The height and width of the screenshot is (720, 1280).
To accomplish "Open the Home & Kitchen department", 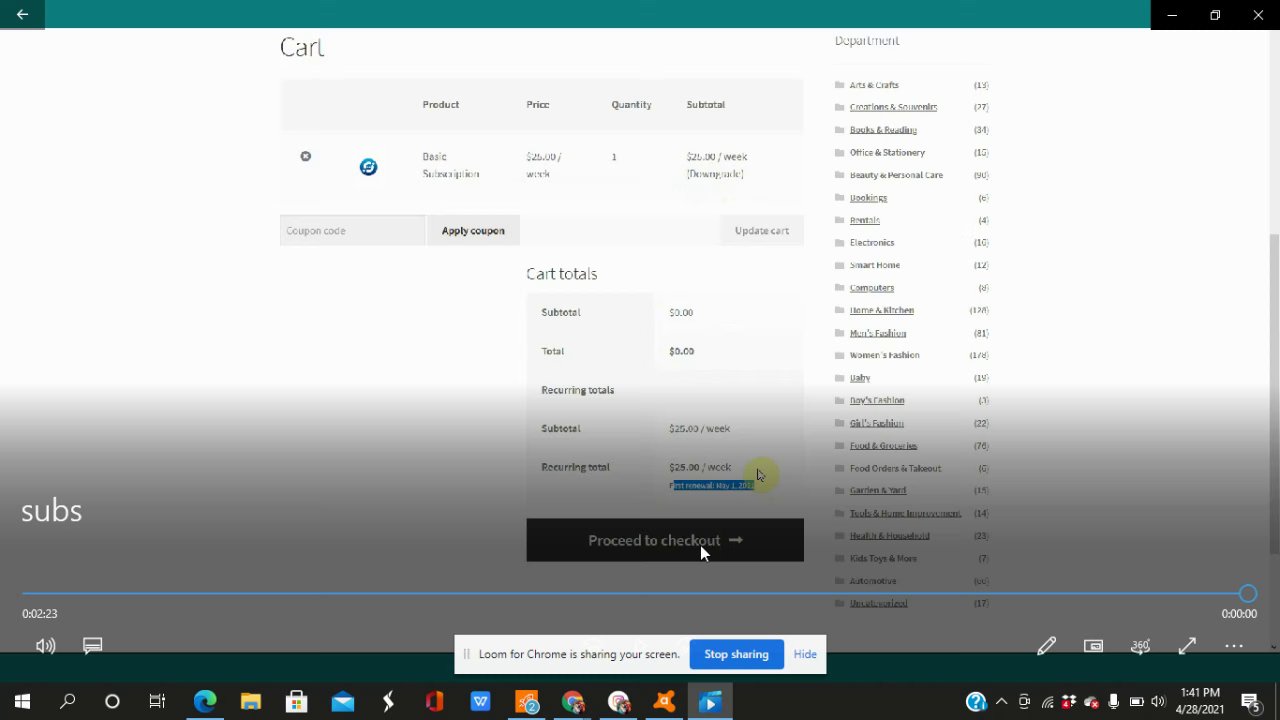I will [882, 310].
